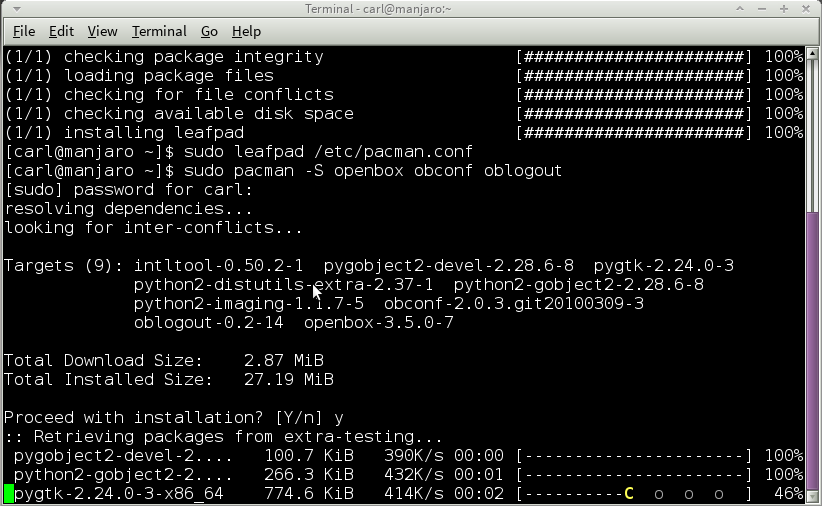This screenshot has width=822, height=506.
Task: Open the Edit menu
Action: coord(61,31)
